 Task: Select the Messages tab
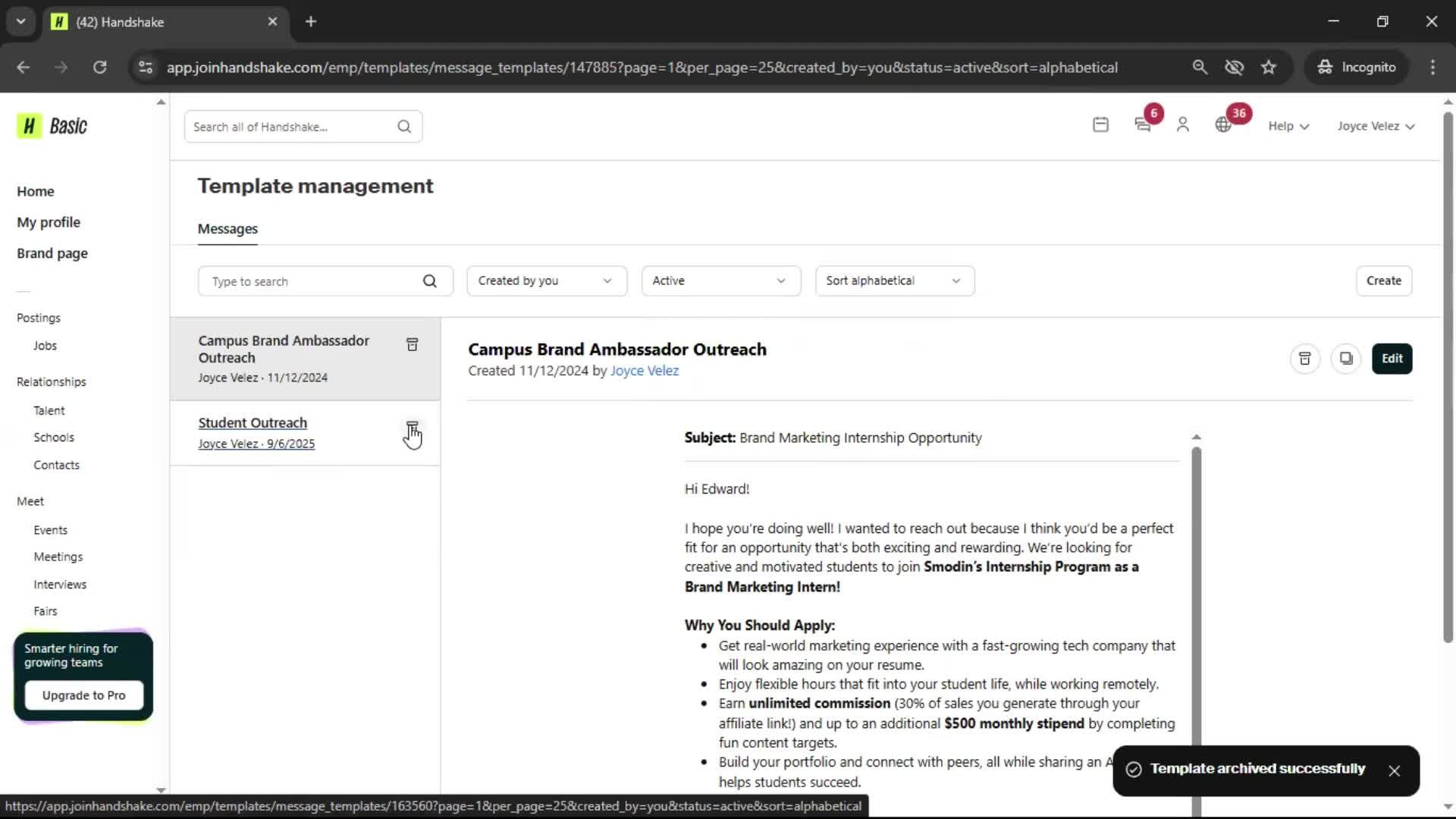(227, 229)
